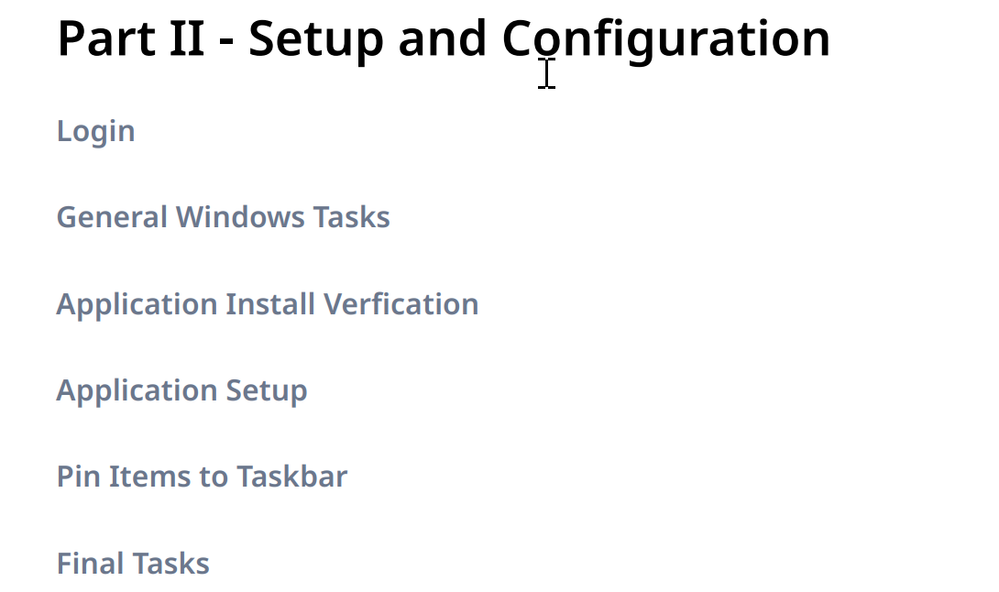Click the word Install in third link
999x592 pixels.
[x=270, y=304]
